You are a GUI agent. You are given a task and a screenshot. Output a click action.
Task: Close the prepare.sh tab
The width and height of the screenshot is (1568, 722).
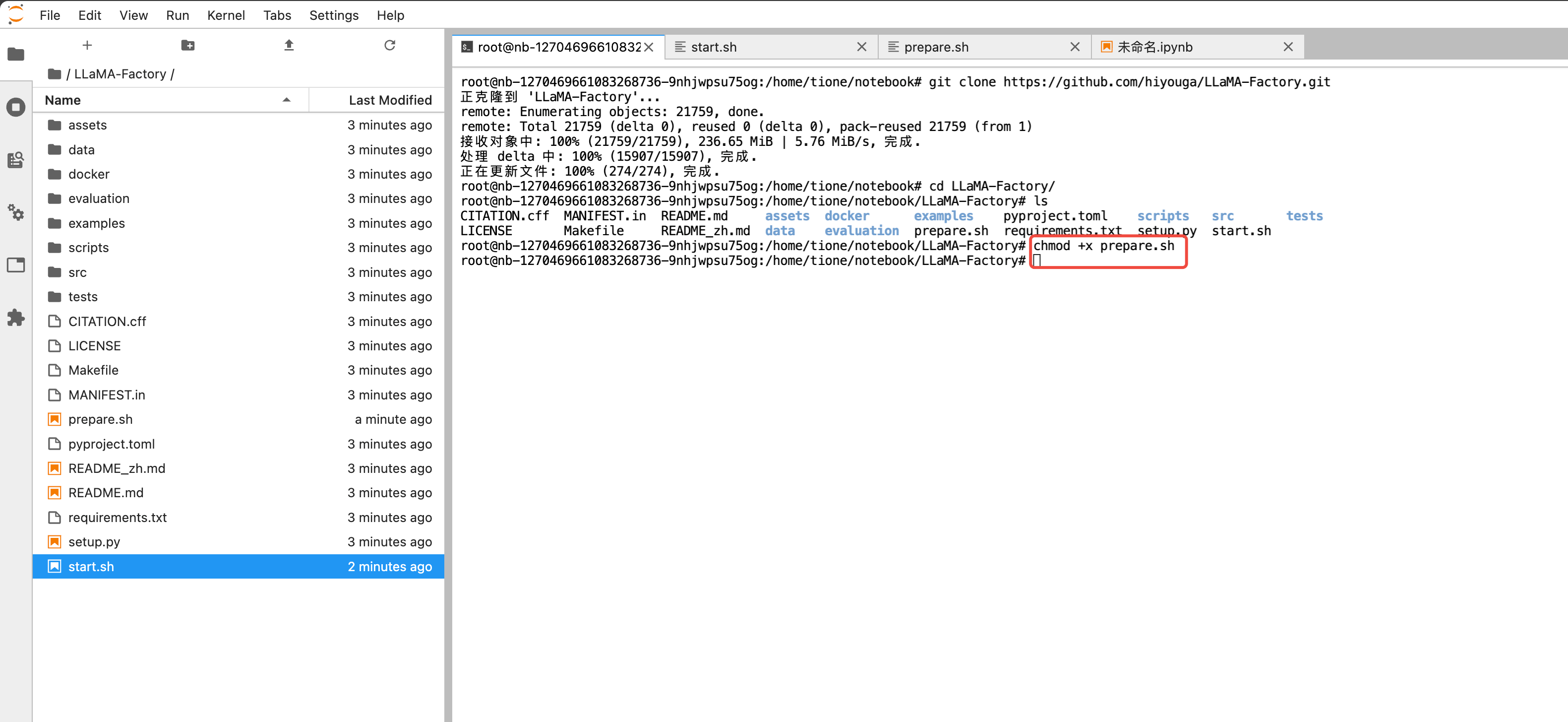pos(1075,47)
